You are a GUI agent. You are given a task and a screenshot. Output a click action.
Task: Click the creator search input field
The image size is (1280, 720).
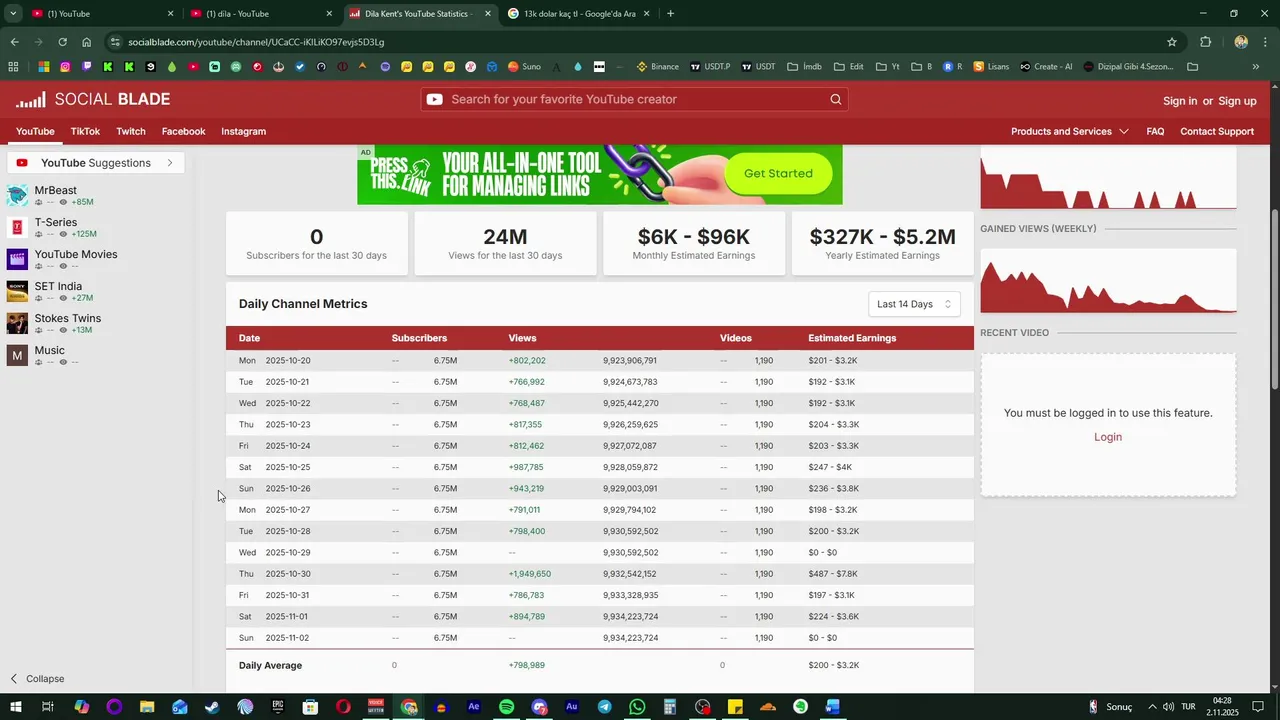635,99
